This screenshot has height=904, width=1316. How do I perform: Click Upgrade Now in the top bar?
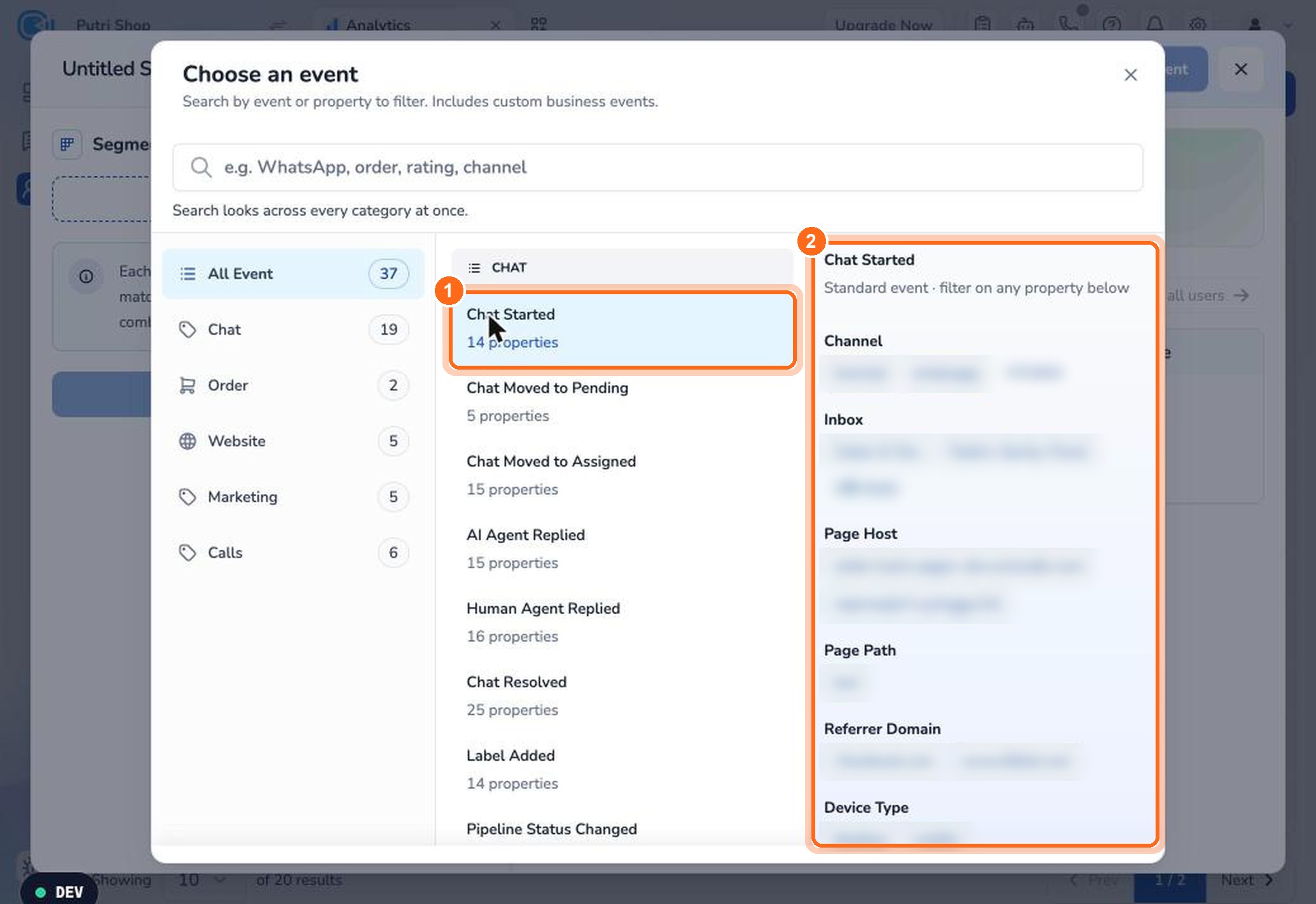(x=883, y=25)
